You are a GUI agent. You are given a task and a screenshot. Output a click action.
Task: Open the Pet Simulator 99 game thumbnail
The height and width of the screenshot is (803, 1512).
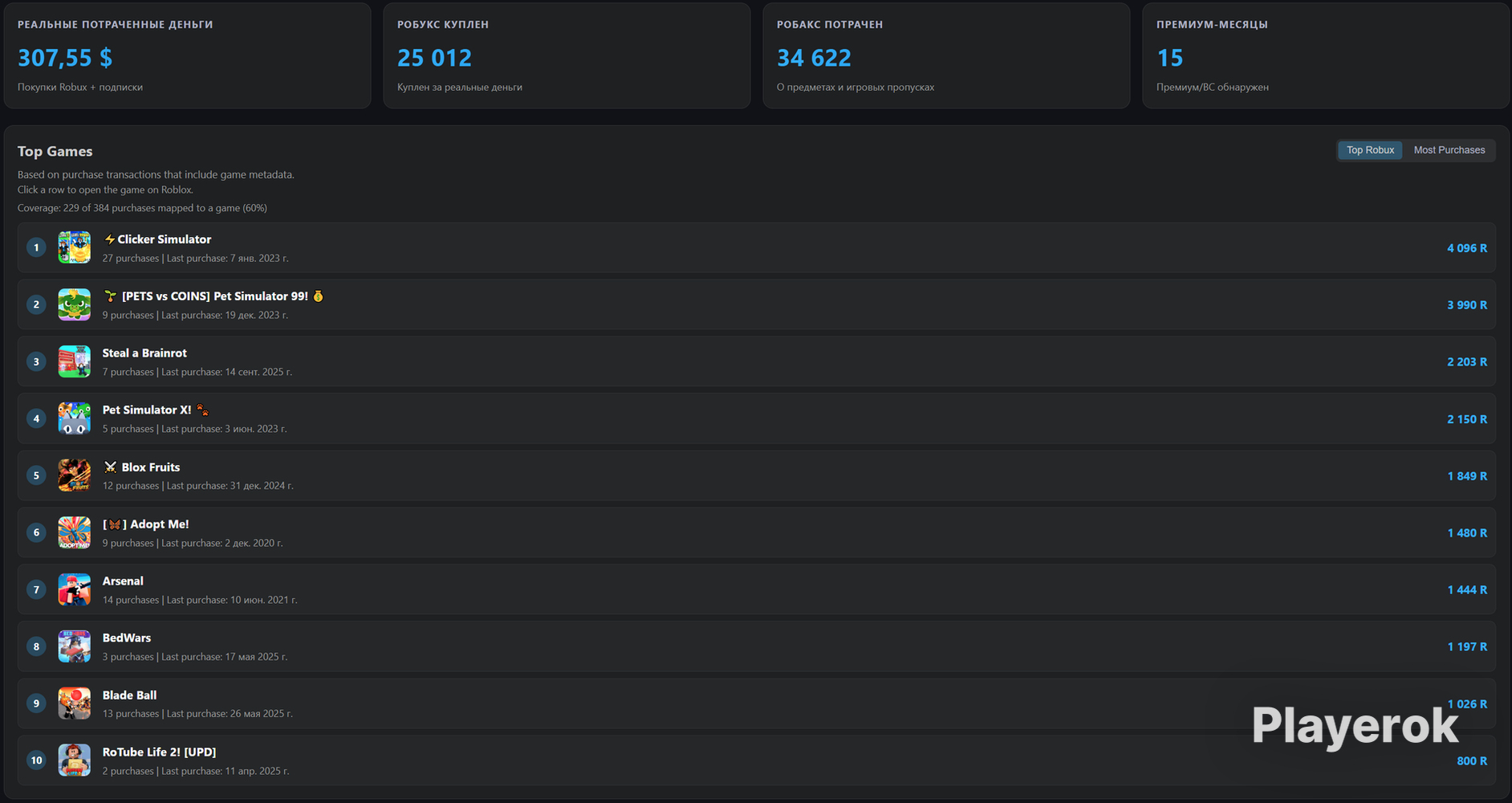74,304
